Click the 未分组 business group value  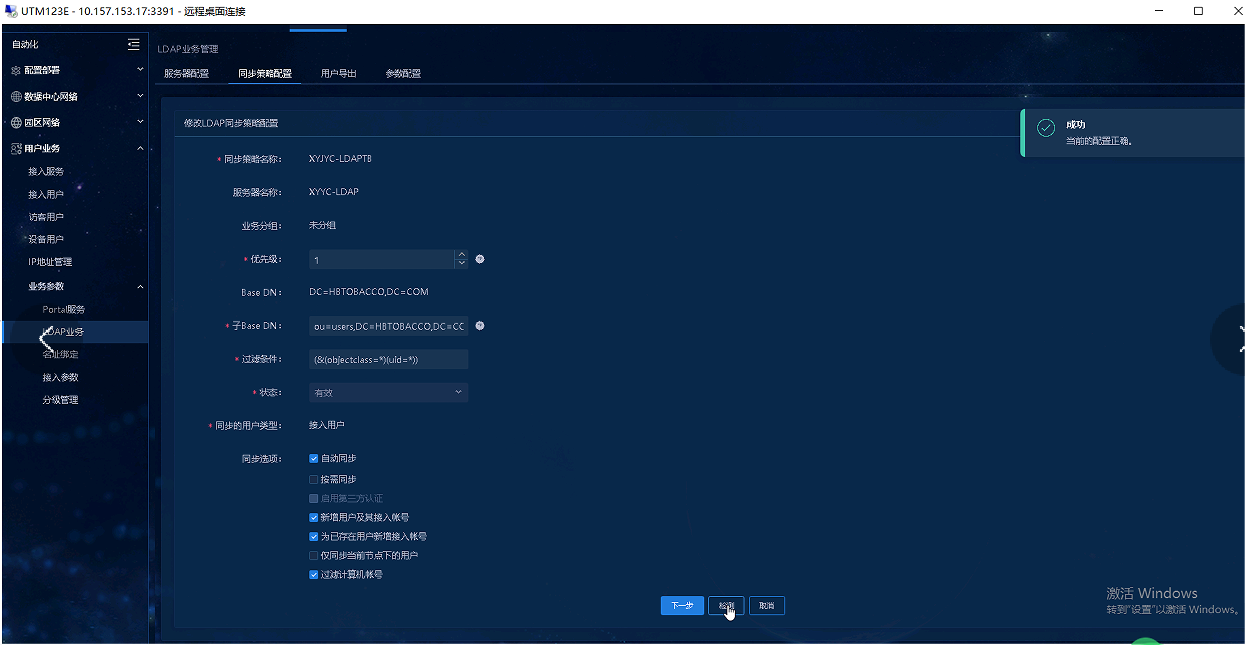(x=322, y=225)
